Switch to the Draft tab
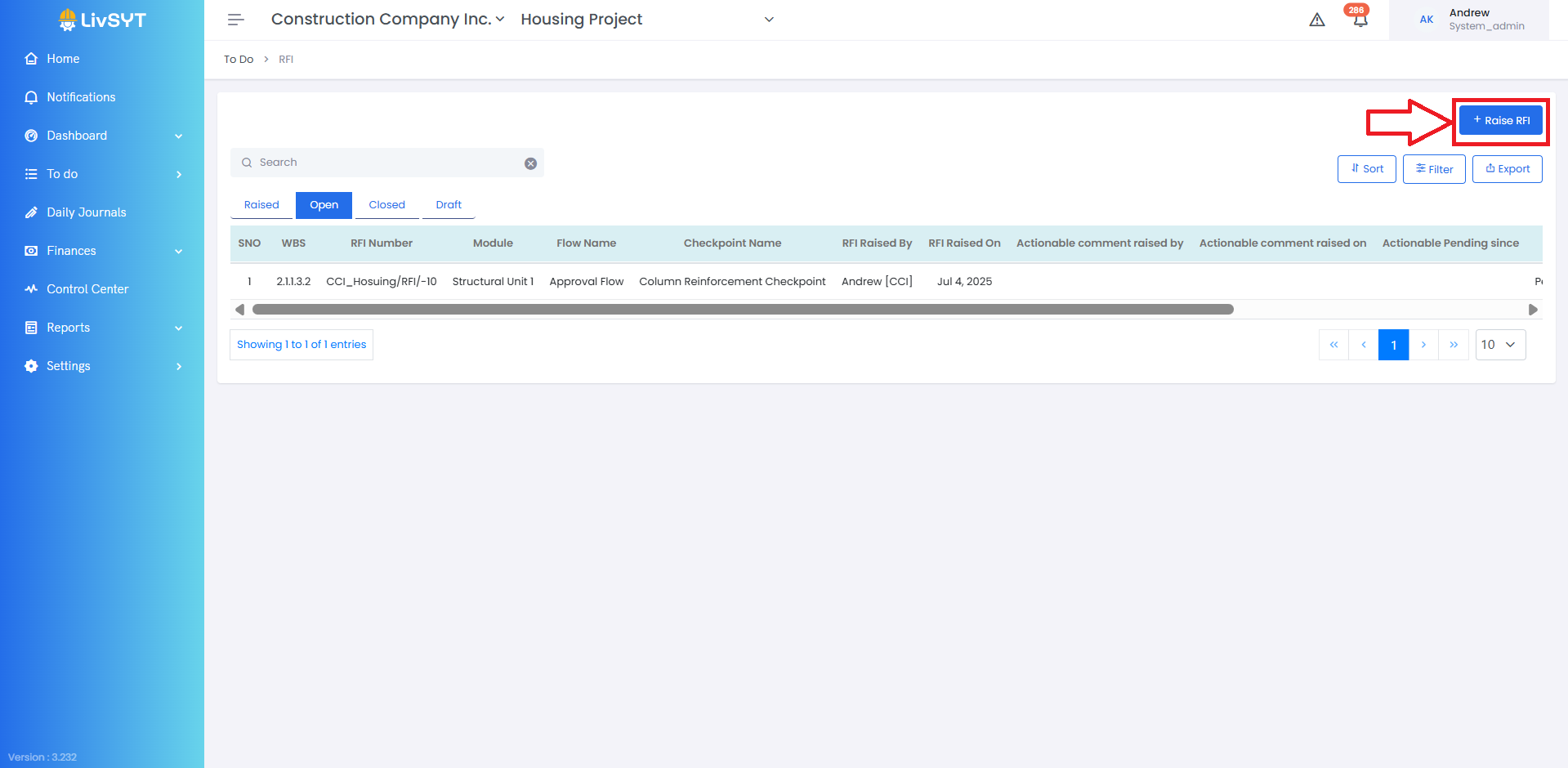The height and width of the screenshot is (768, 1568). coord(449,205)
